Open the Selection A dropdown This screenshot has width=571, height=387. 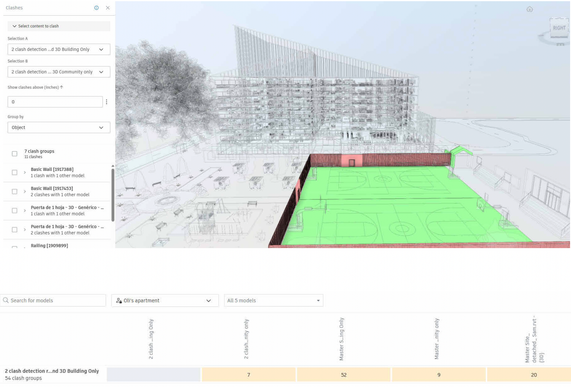(59, 49)
